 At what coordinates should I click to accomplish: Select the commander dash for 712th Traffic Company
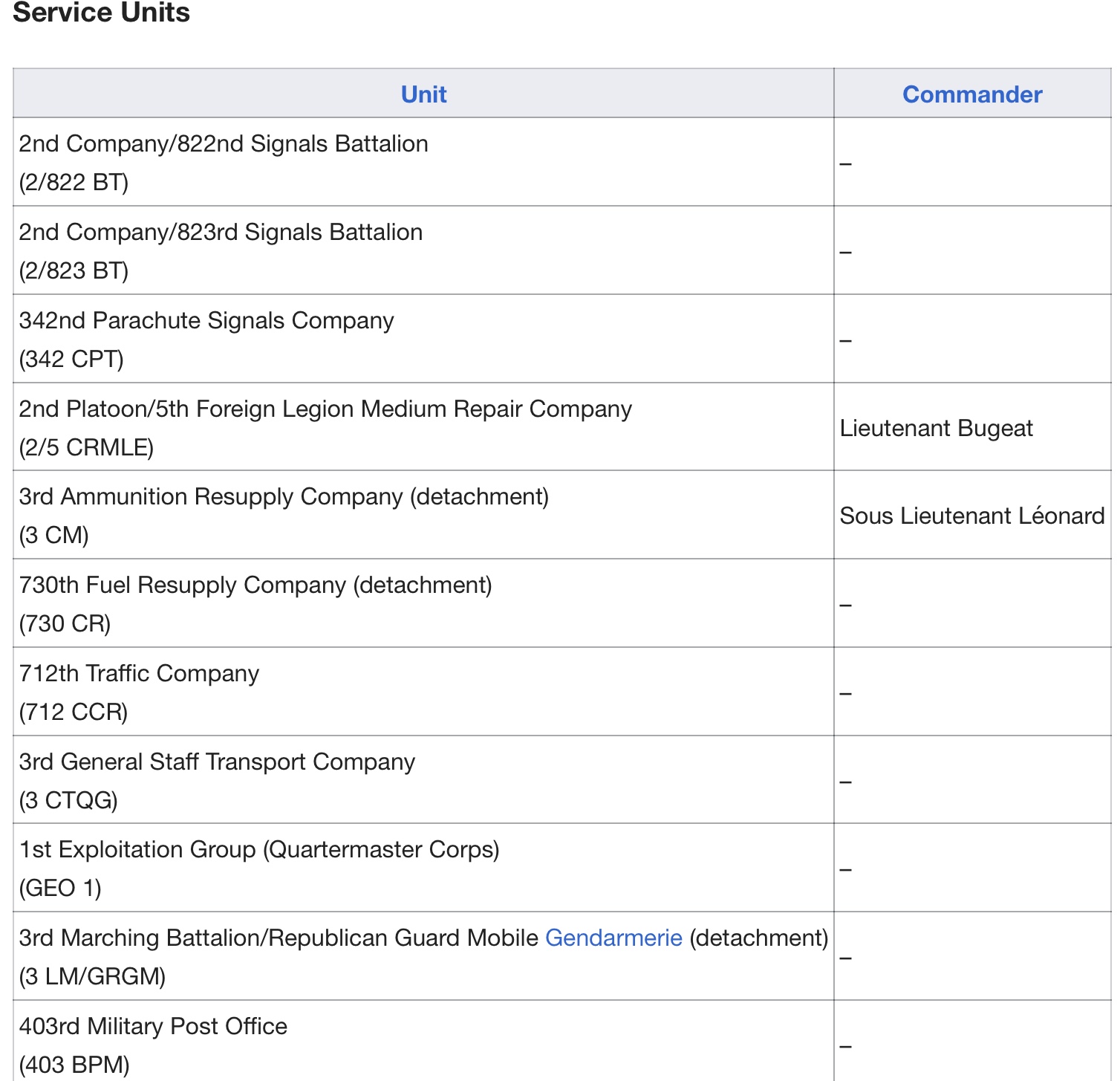[845, 694]
